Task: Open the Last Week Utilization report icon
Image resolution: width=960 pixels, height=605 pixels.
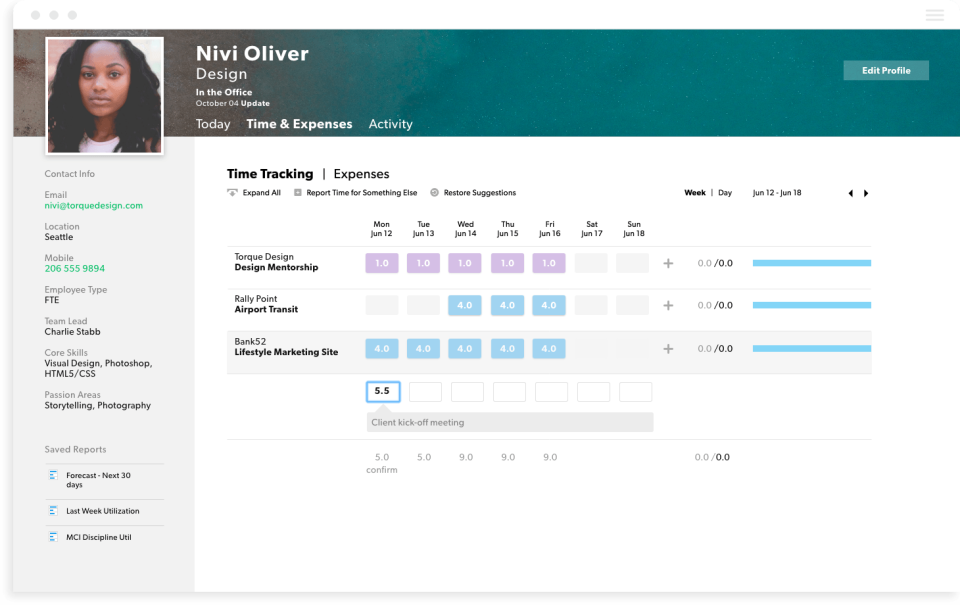Action: pyautogui.click(x=53, y=511)
